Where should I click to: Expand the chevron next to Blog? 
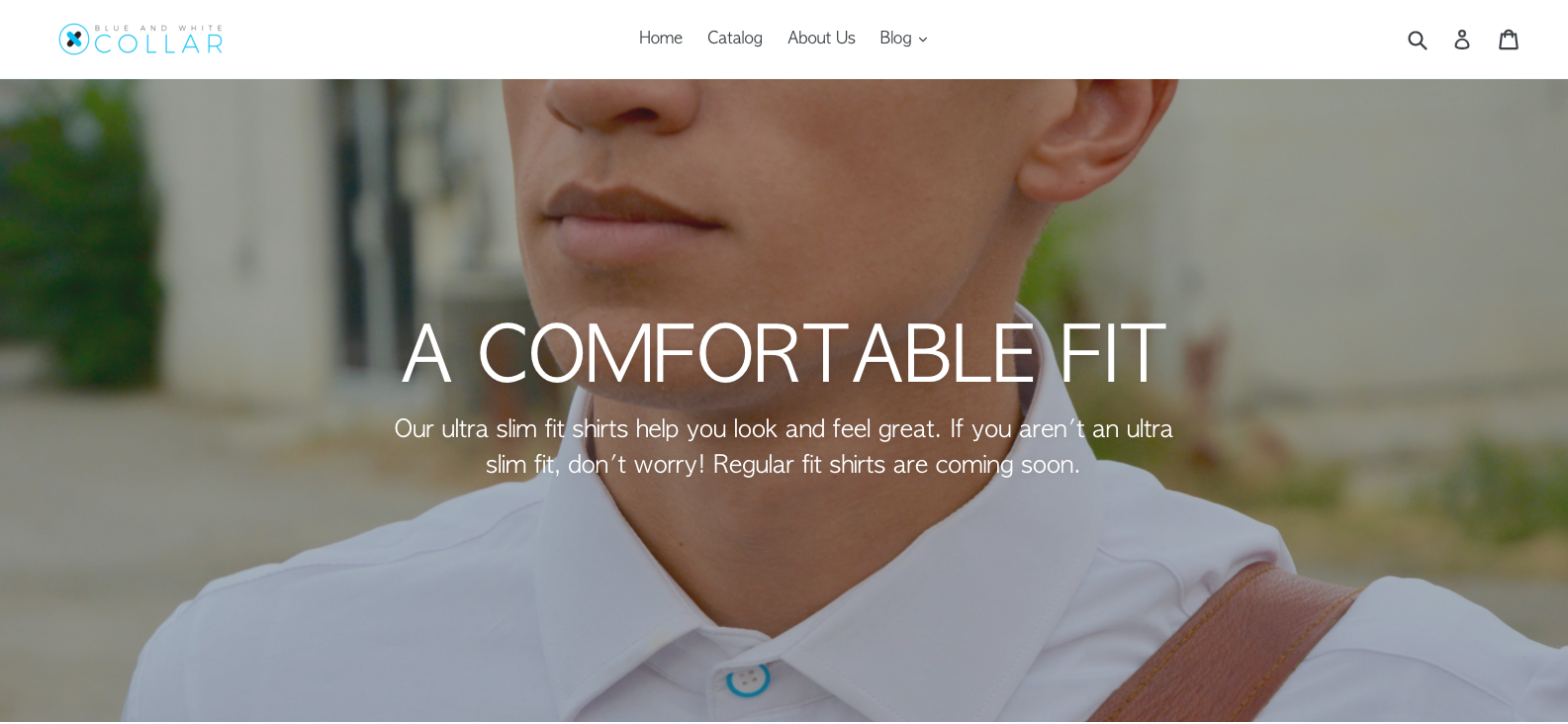point(923,40)
